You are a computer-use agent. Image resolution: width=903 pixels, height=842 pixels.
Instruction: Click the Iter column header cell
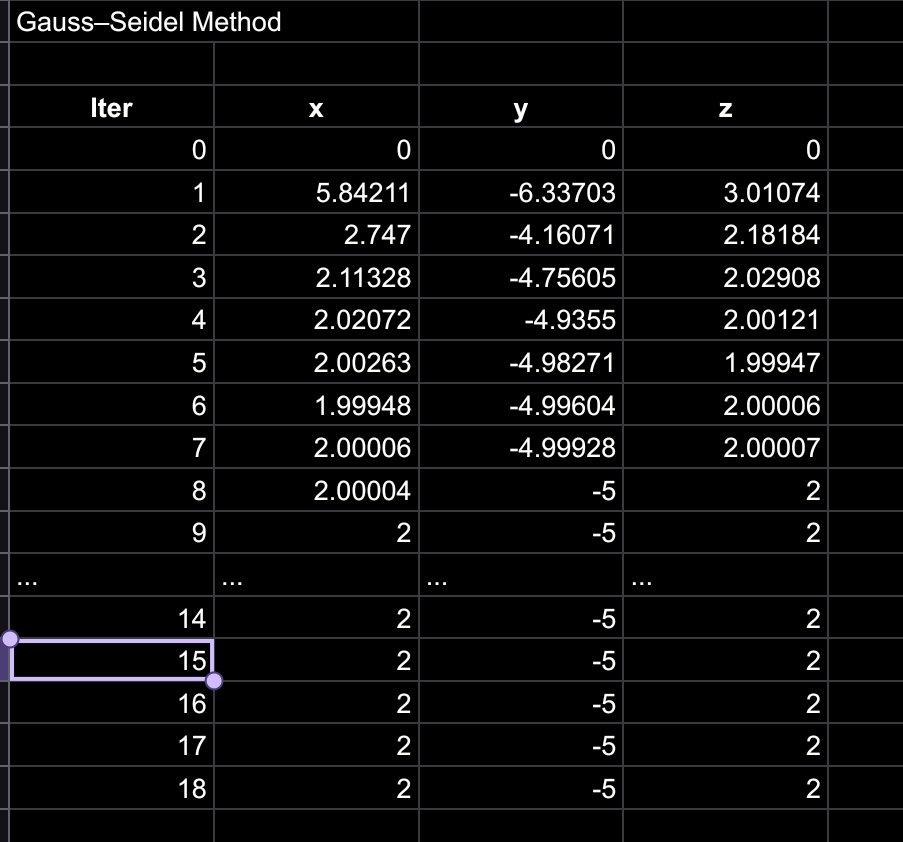(111, 107)
